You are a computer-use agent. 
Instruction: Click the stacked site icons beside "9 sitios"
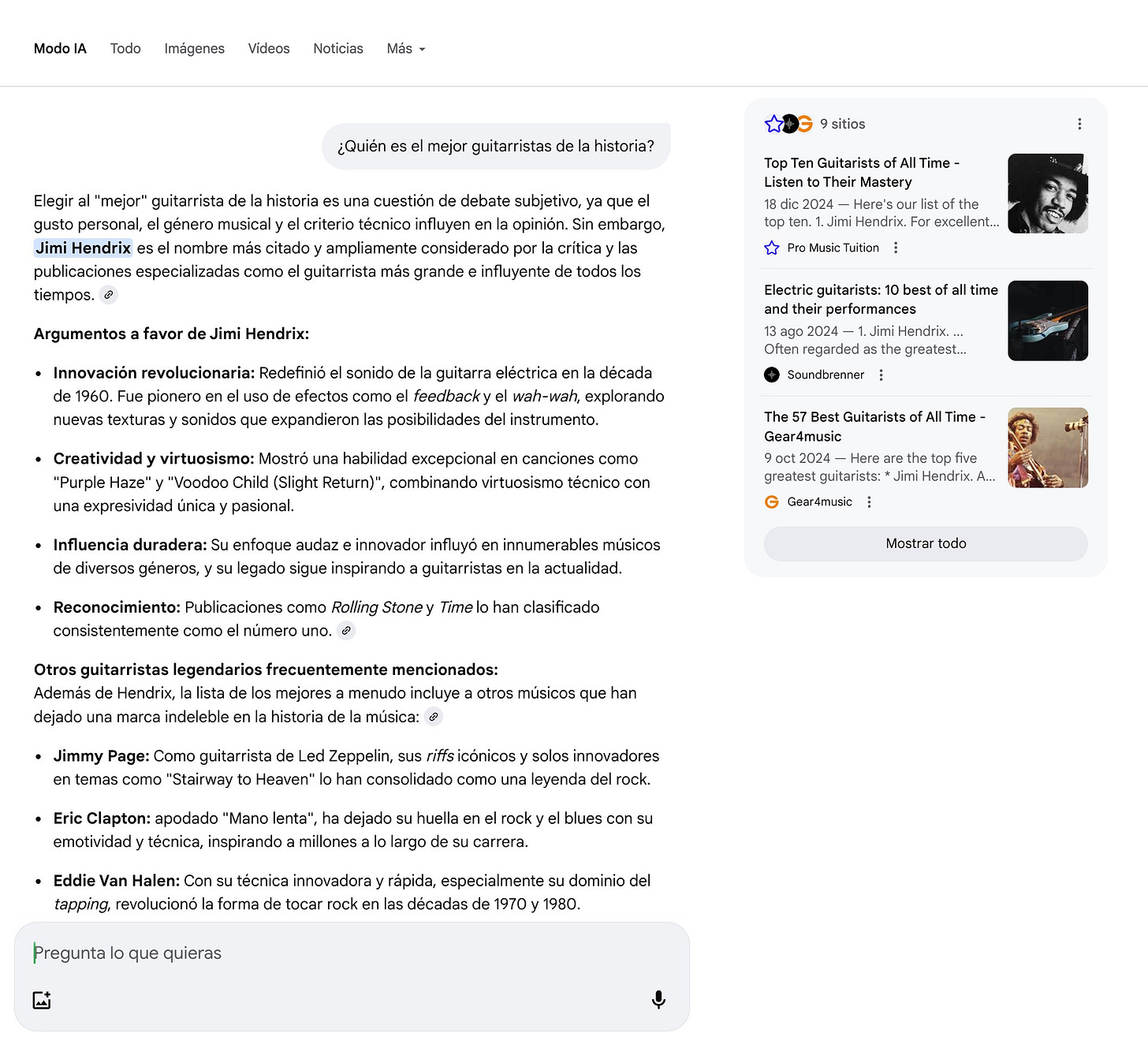(788, 124)
